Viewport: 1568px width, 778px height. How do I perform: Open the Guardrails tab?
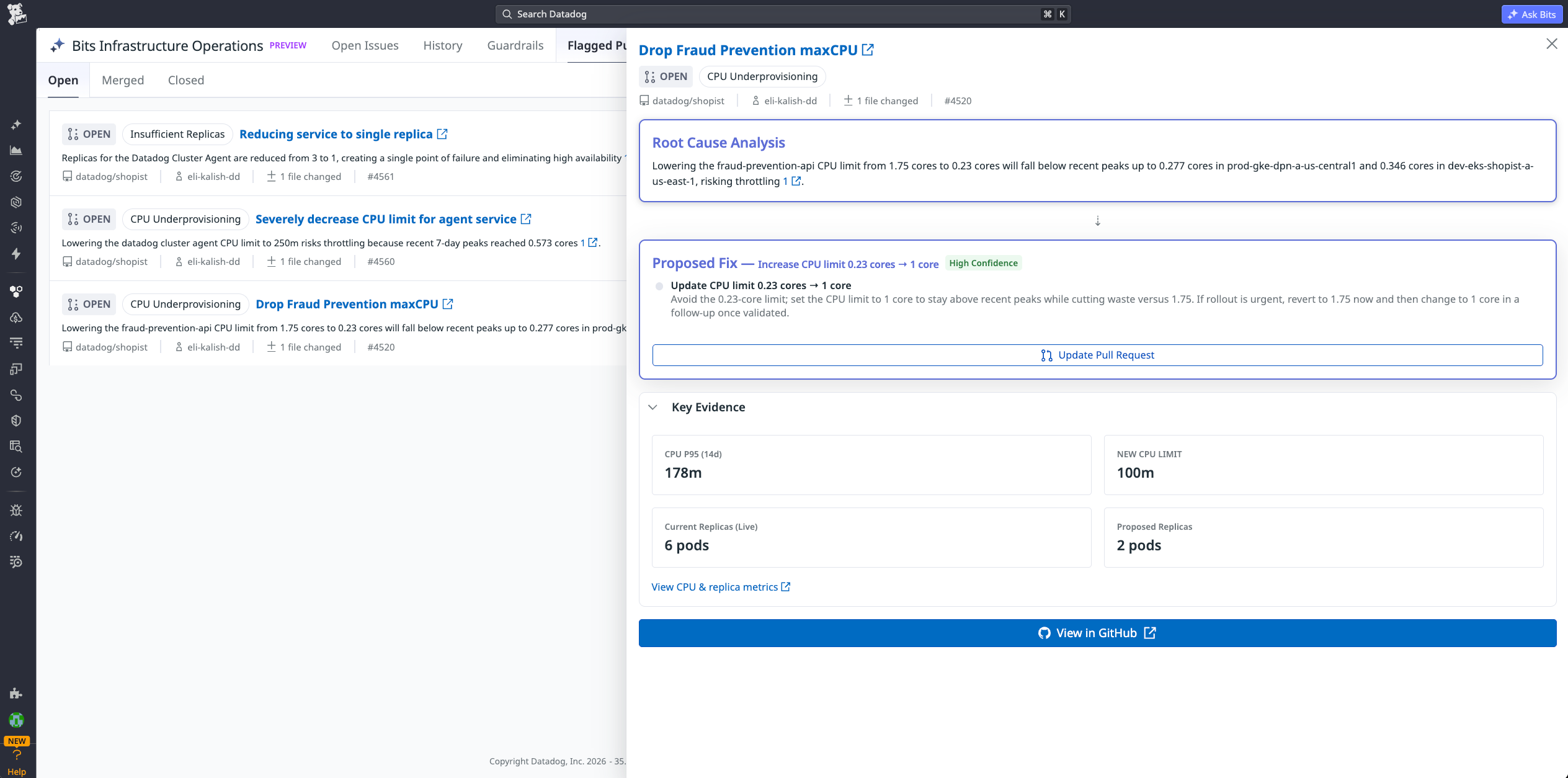click(x=515, y=45)
